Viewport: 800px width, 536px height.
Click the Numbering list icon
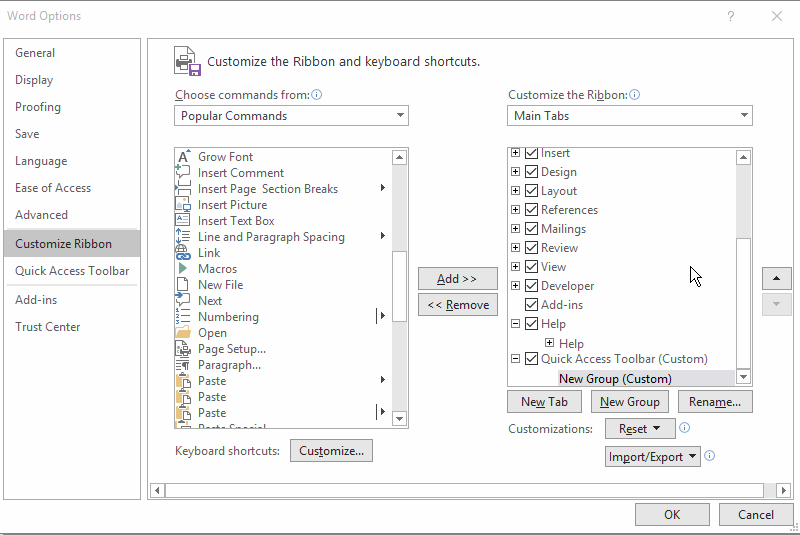183,317
